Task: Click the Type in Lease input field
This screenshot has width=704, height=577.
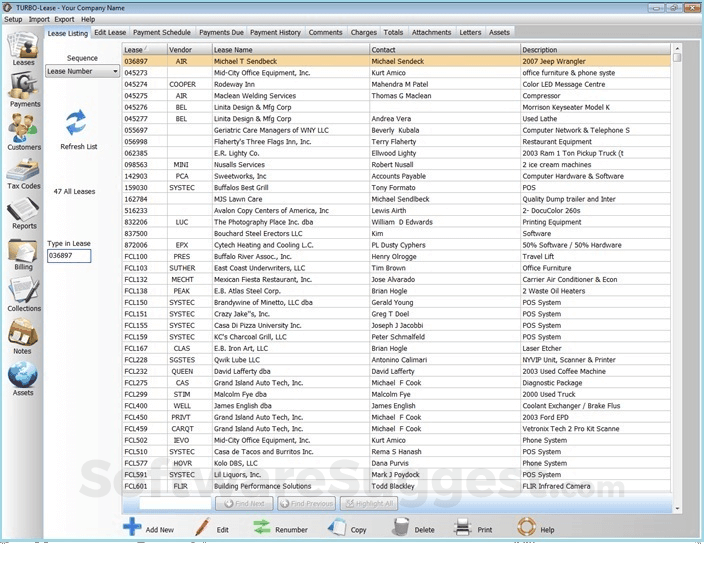Action: click(x=69, y=256)
